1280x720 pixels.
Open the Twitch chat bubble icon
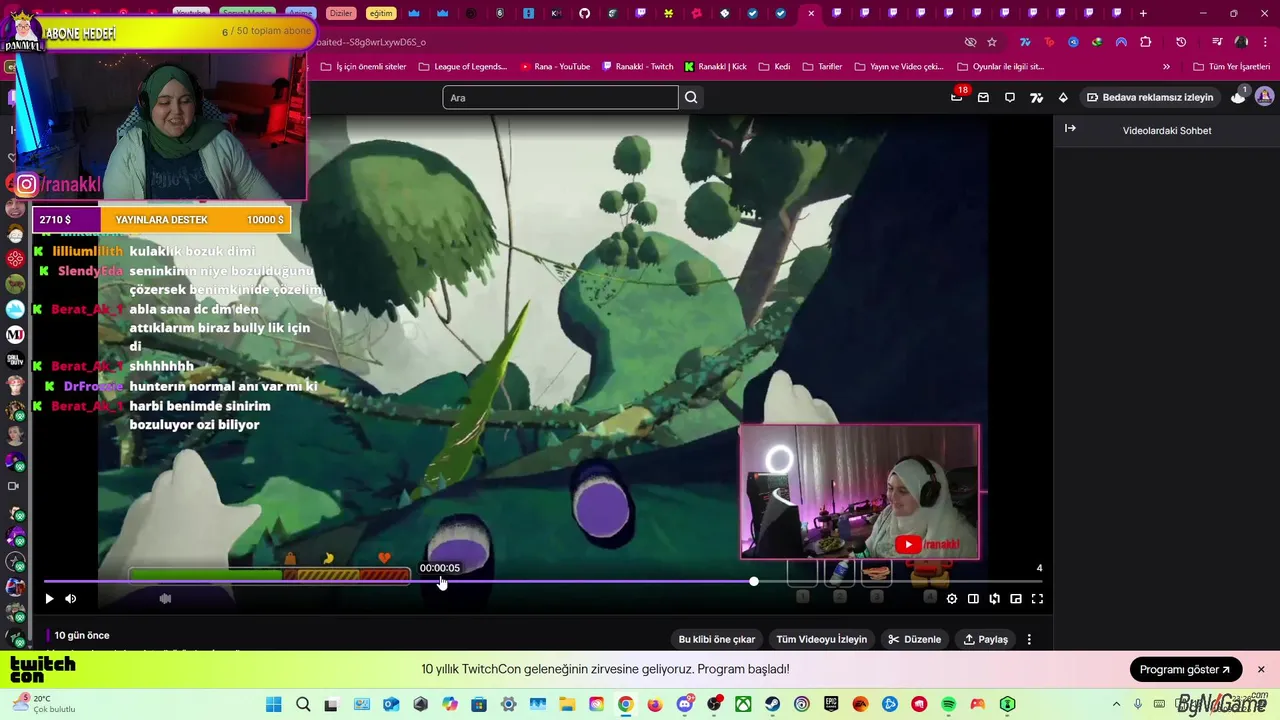point(1010,97)
